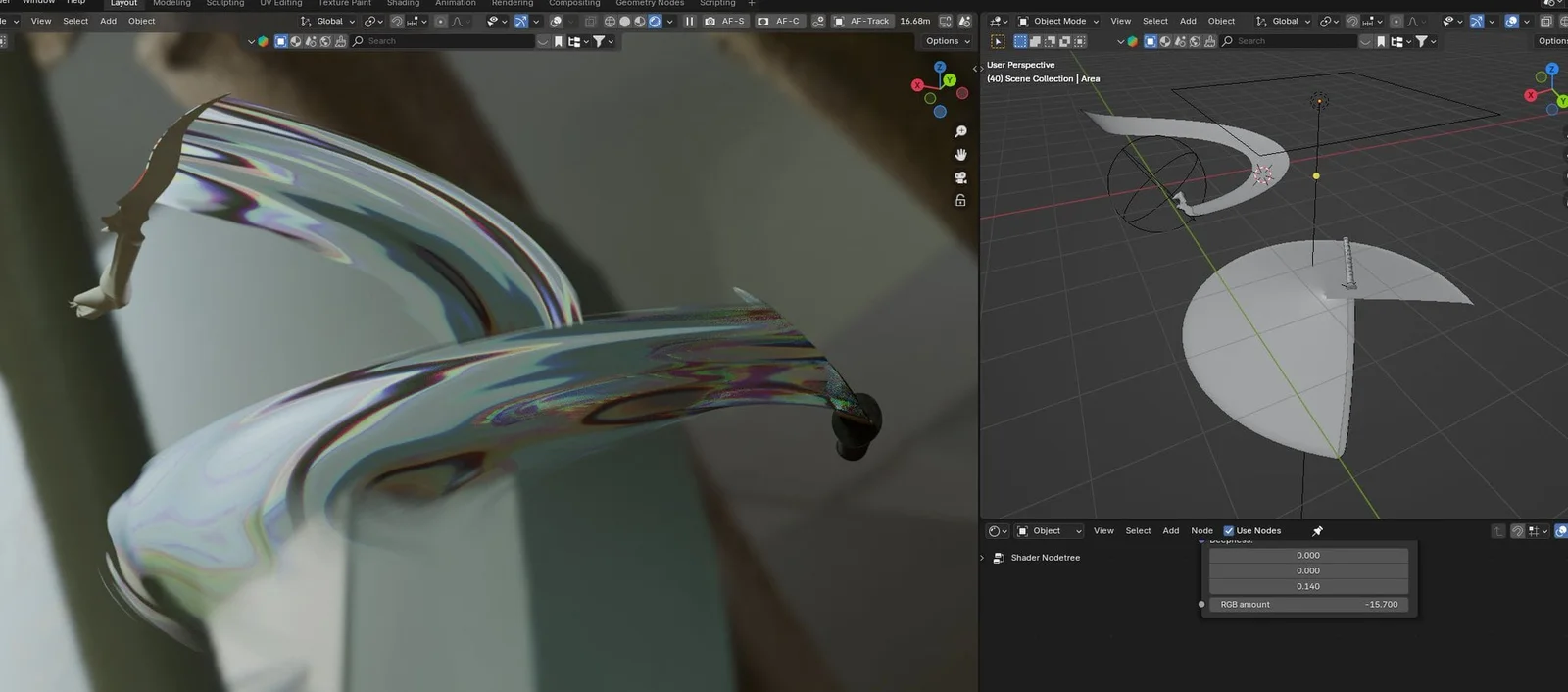Open the Node menu in shader editor
Image resolution: width=1568 pixels, height=692 pixels.
click(1201, 531)
